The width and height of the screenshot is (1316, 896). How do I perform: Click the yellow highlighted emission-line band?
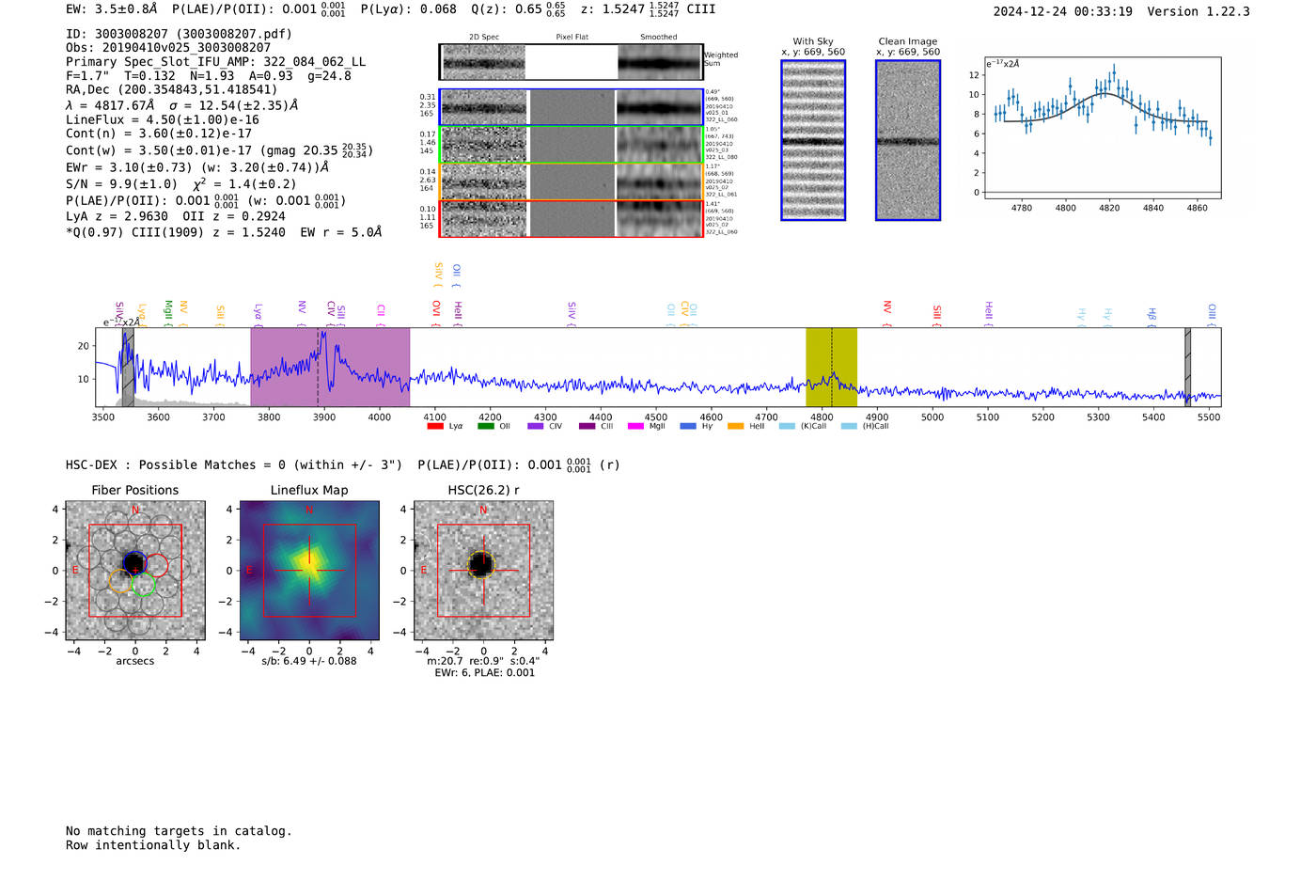click(x=831, y=367)
